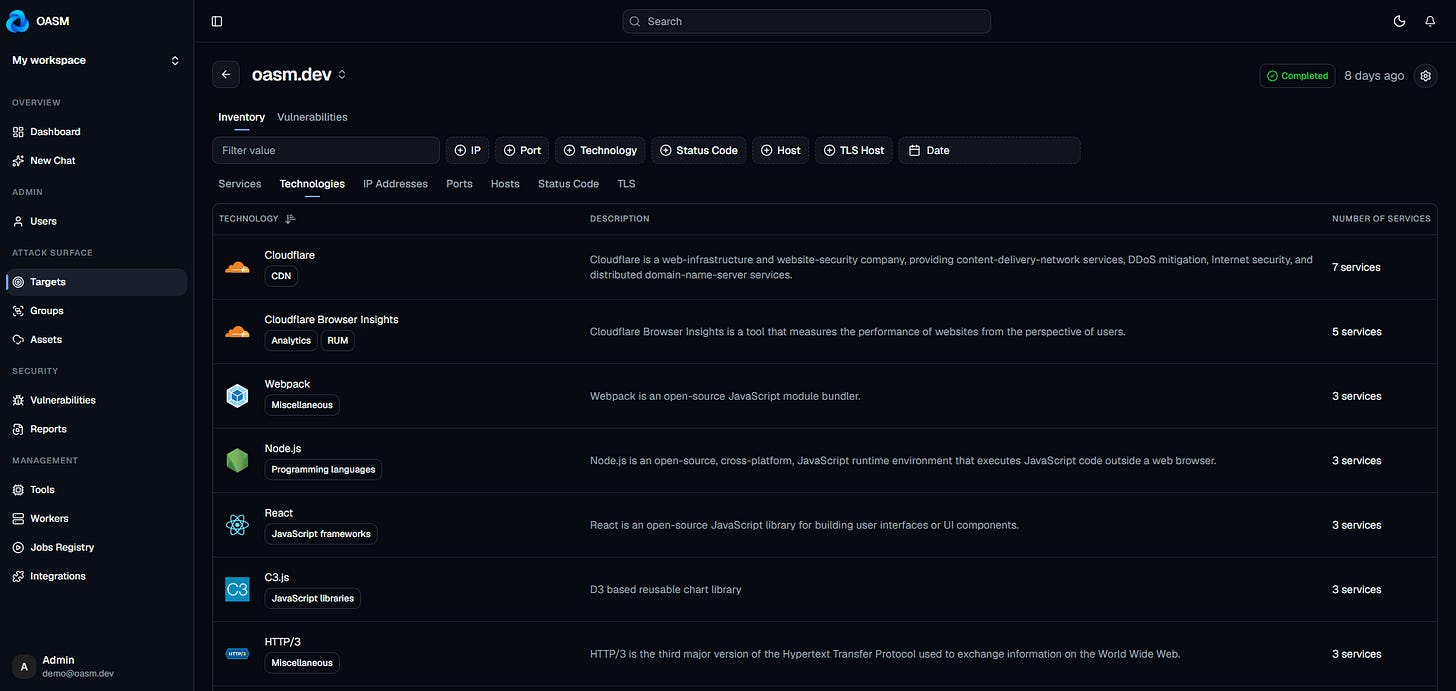Click the Filter value field
This screenshot has width=1456, height=691.
coord(326,150)
